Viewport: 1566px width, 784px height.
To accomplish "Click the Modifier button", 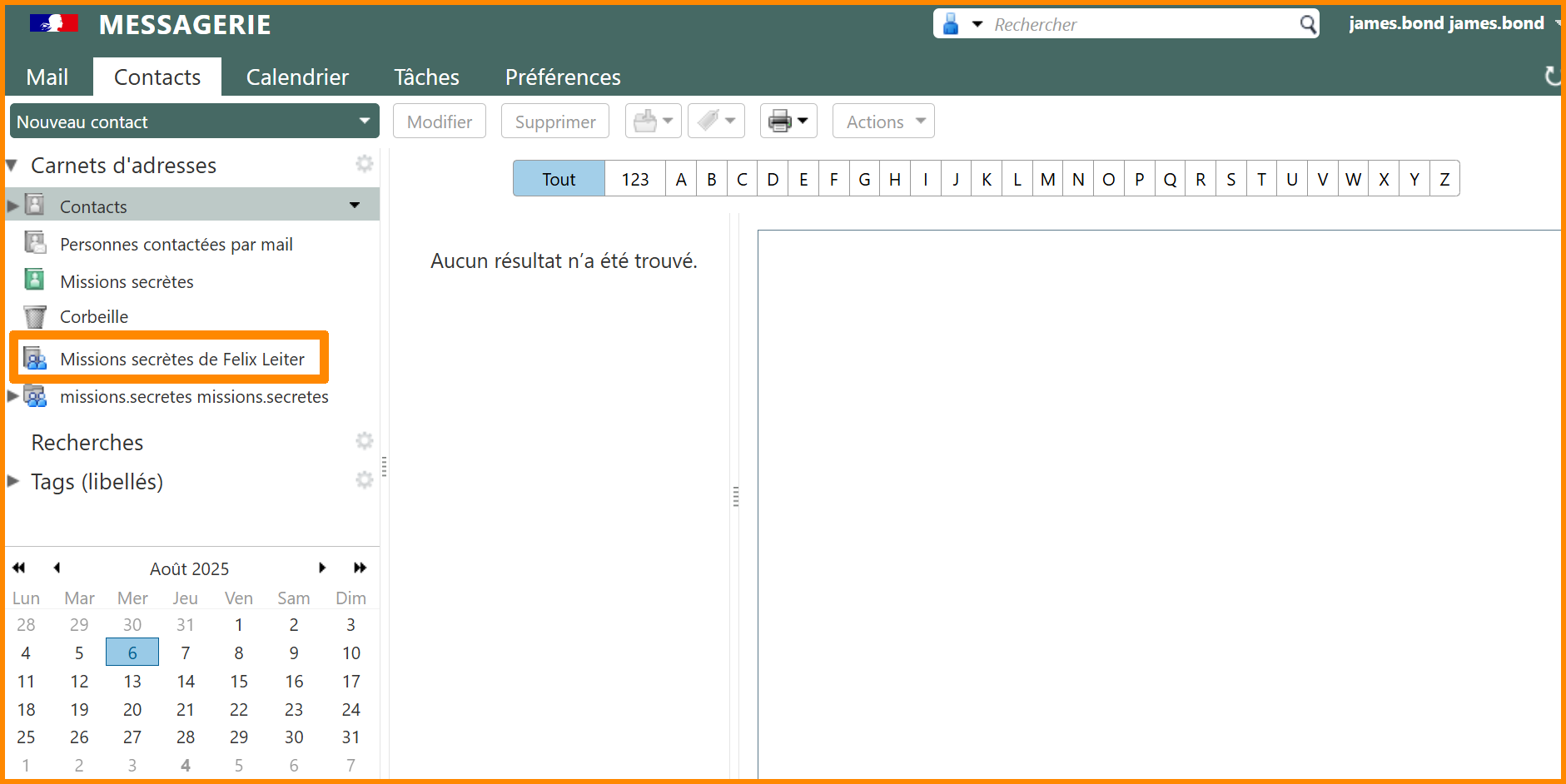I will pyautogui.click(x=440, y=122).
